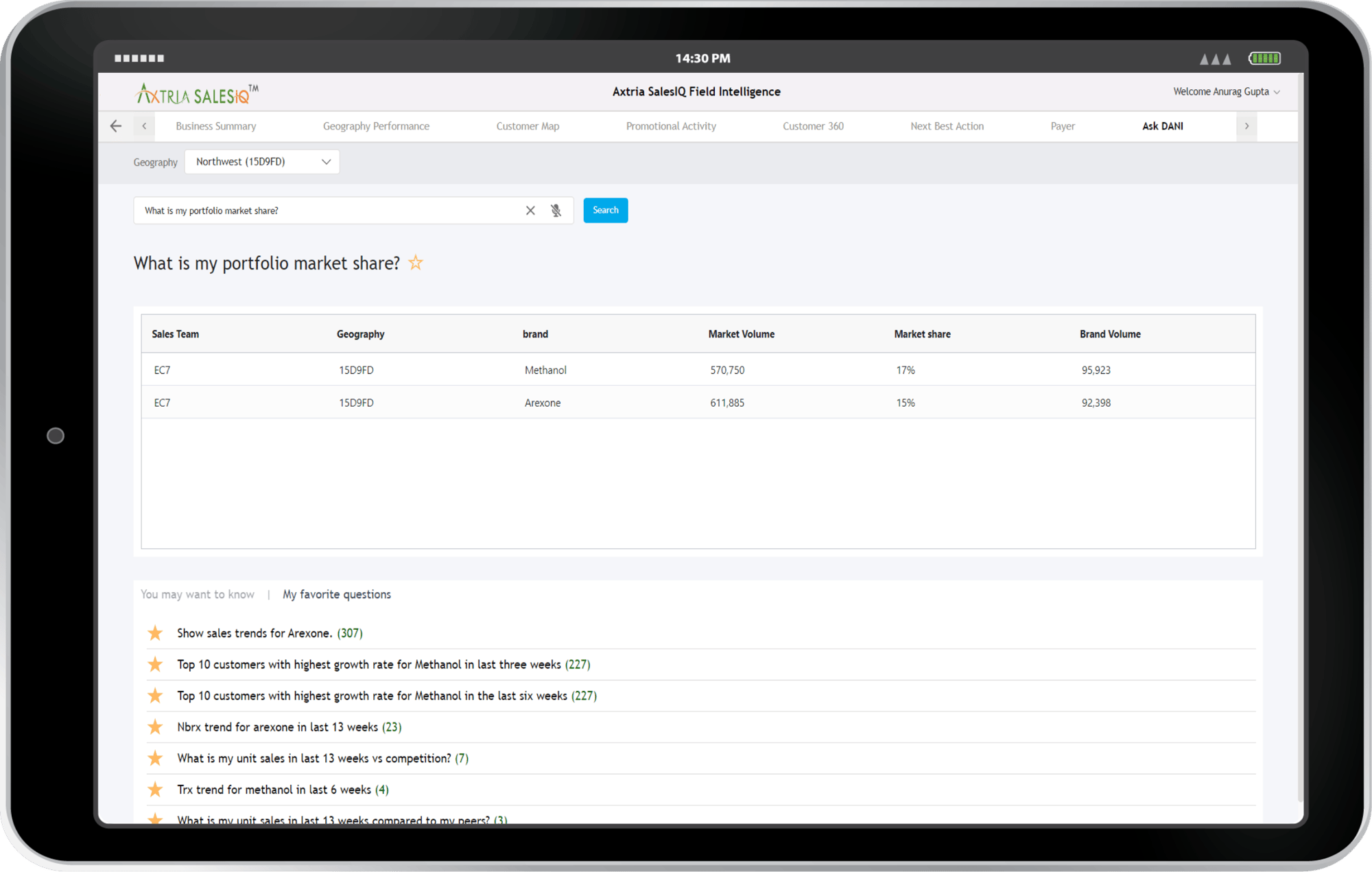Tap the tablet home button
The width and height of the screenshot is (1372, 872).
56,436
